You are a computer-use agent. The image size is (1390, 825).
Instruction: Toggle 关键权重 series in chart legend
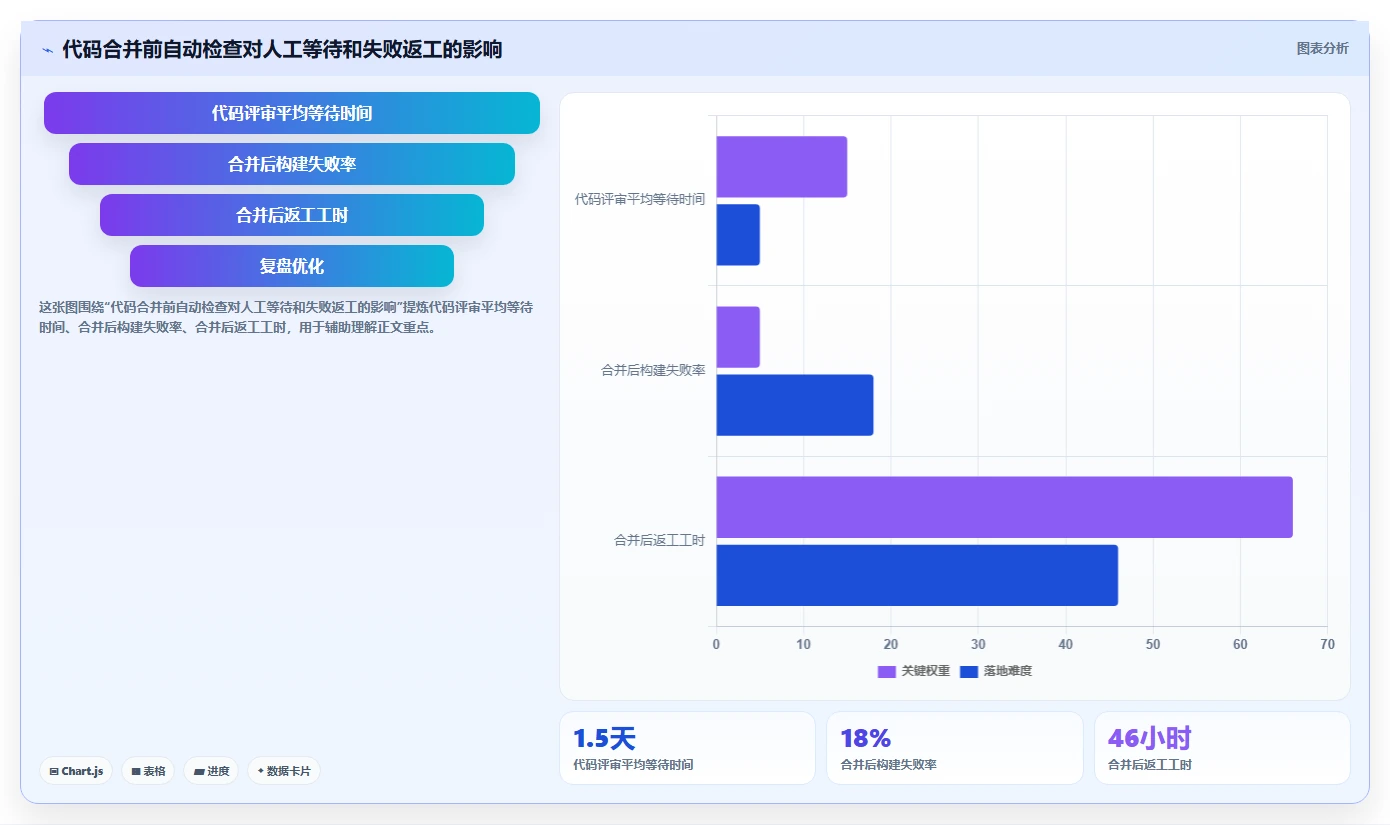tap(914, 671)
